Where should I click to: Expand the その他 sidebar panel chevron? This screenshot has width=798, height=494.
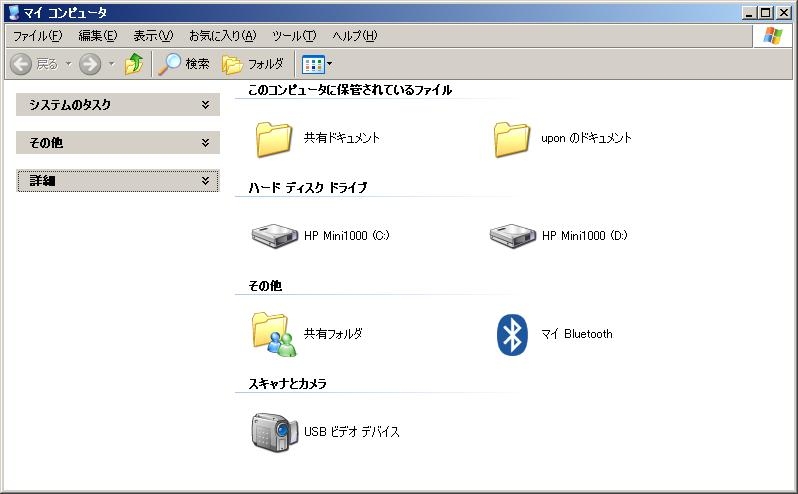click(x=205, y=143)
